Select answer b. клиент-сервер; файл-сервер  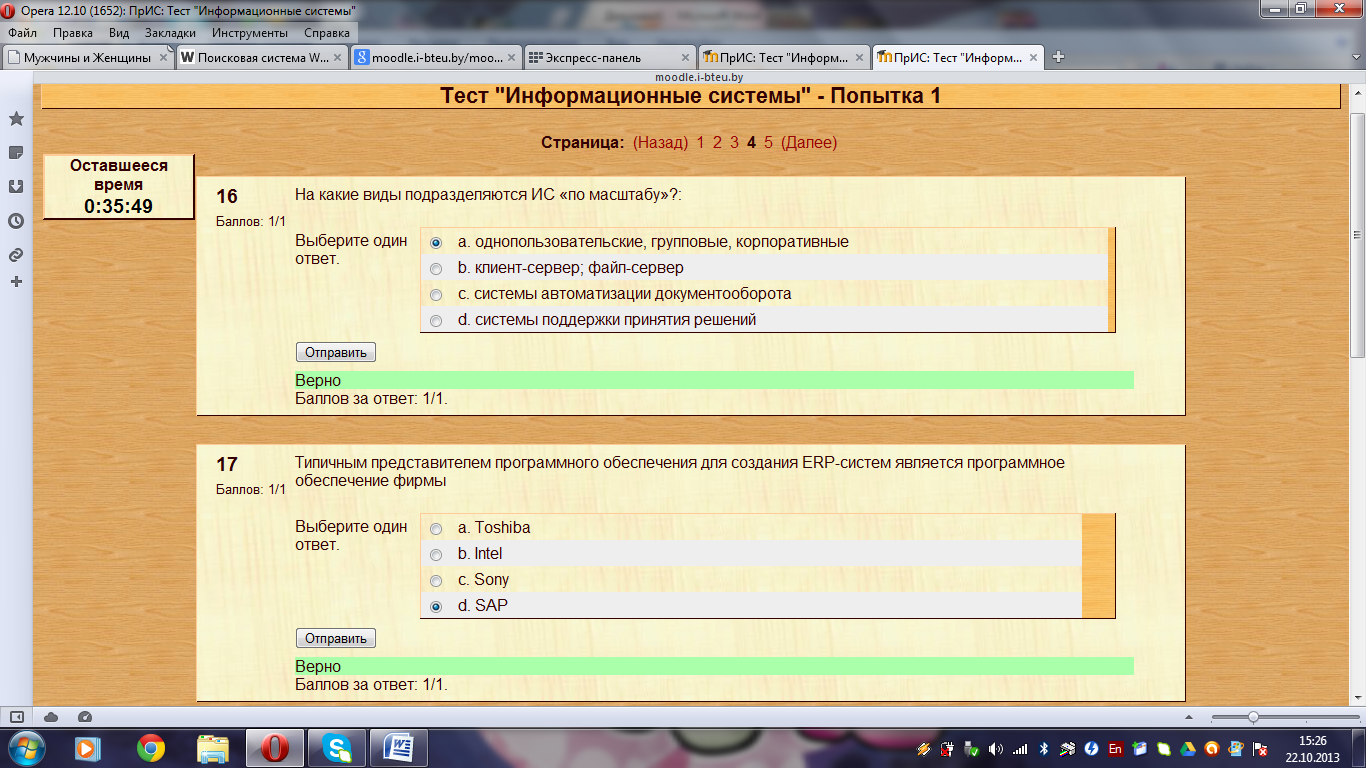435,268
